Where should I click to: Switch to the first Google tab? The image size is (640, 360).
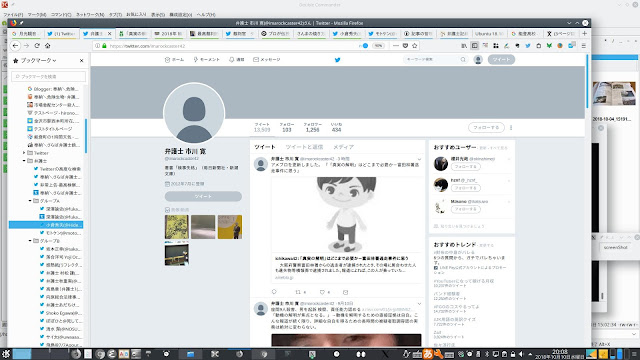[x=24, y=33]
